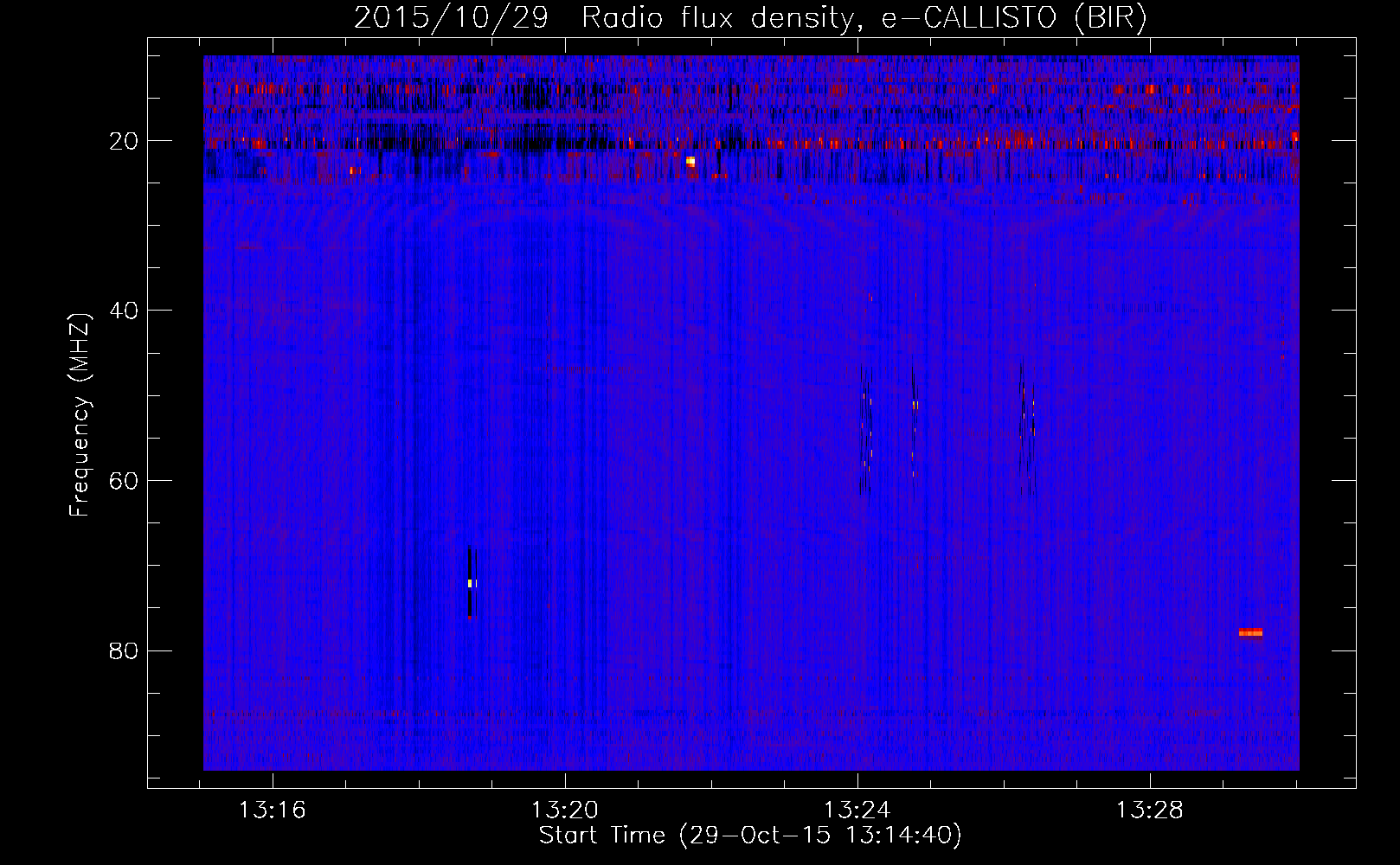Click the "Start Time (29-Oct-15 13:14:40)" axis label
Image resolution: width=1400 pixels, height=865 pixels.
750,836
